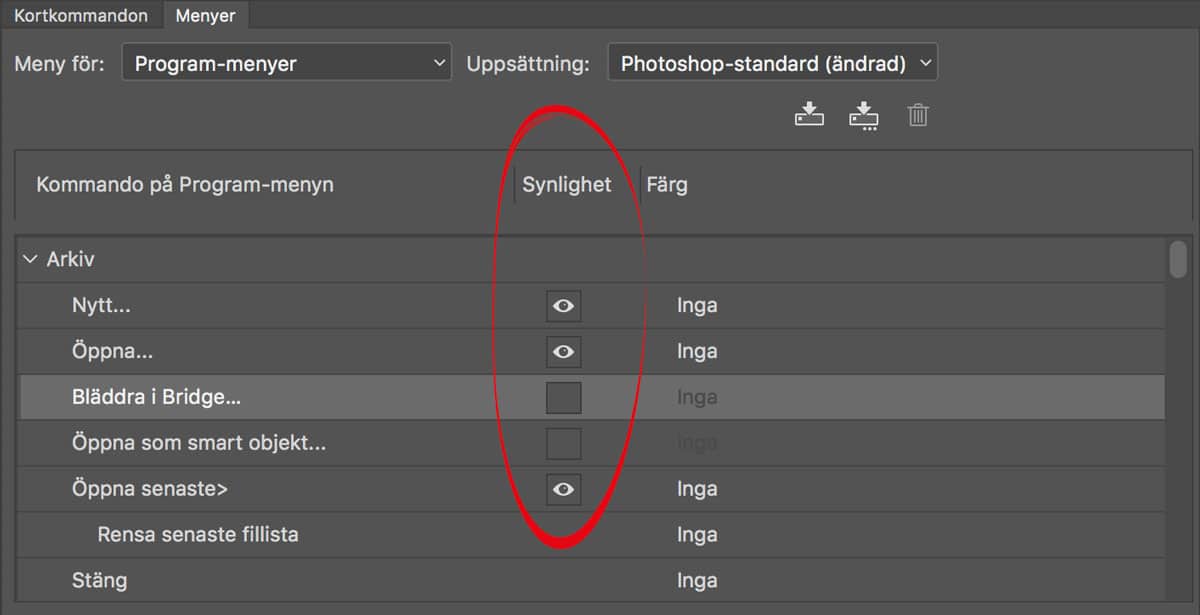Click the Färg column header
Screen dimensions: 1200x615
click(x=667, y=185)
